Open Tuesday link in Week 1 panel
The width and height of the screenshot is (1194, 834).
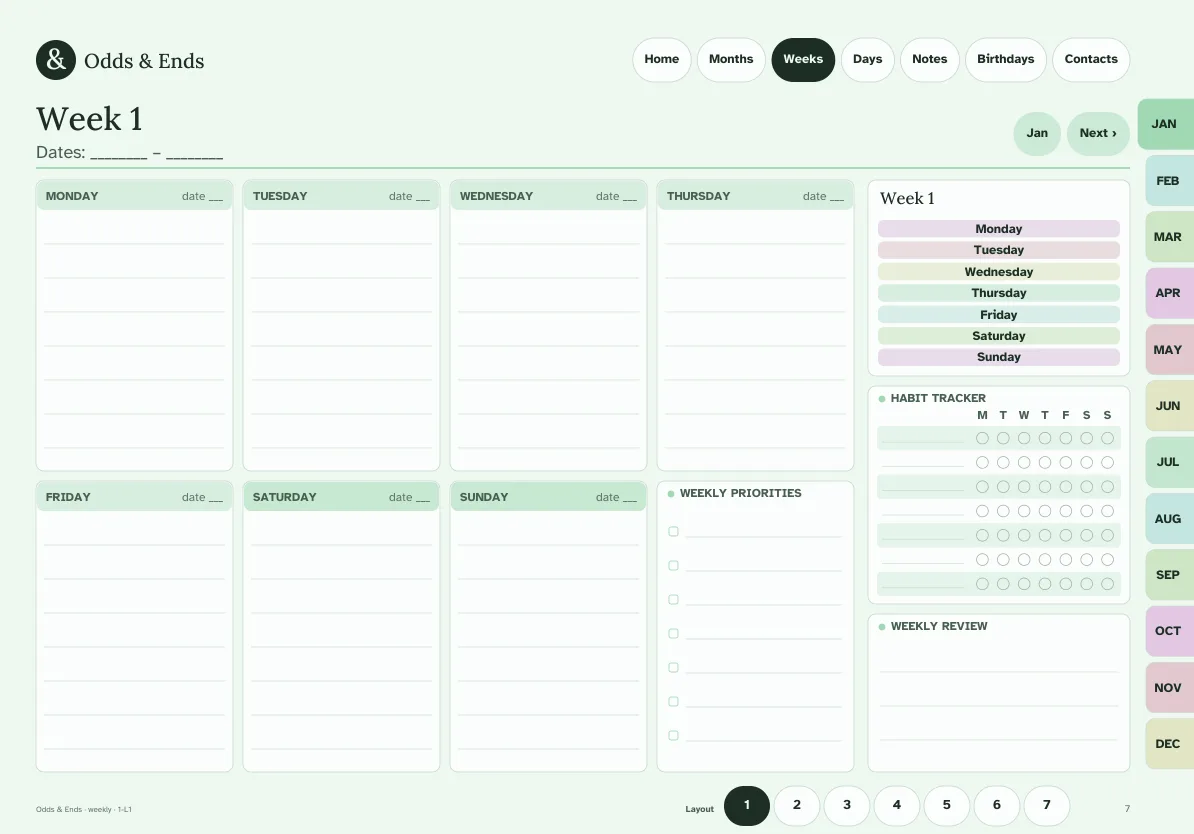(998, 250)
